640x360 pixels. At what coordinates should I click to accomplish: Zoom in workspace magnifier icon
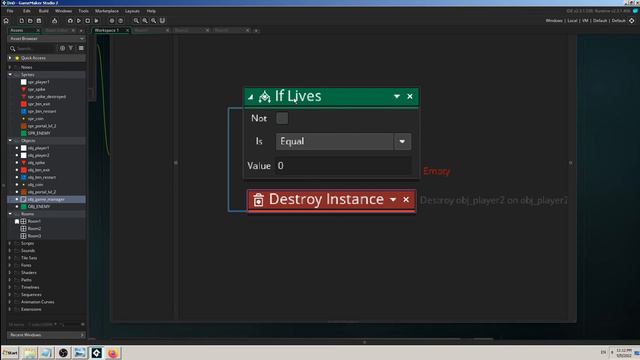[x=153, y=20]
